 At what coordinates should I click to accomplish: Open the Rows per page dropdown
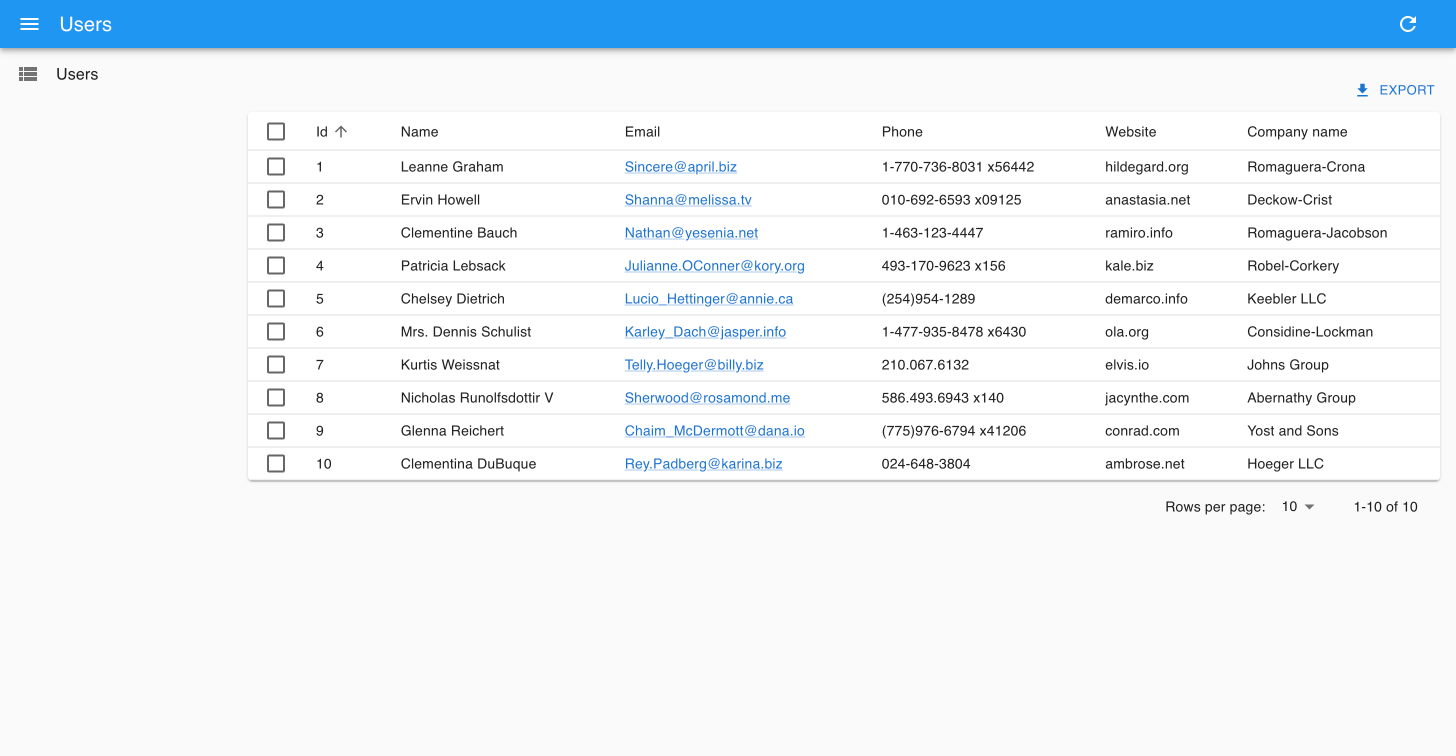(x=1297, y=507)
